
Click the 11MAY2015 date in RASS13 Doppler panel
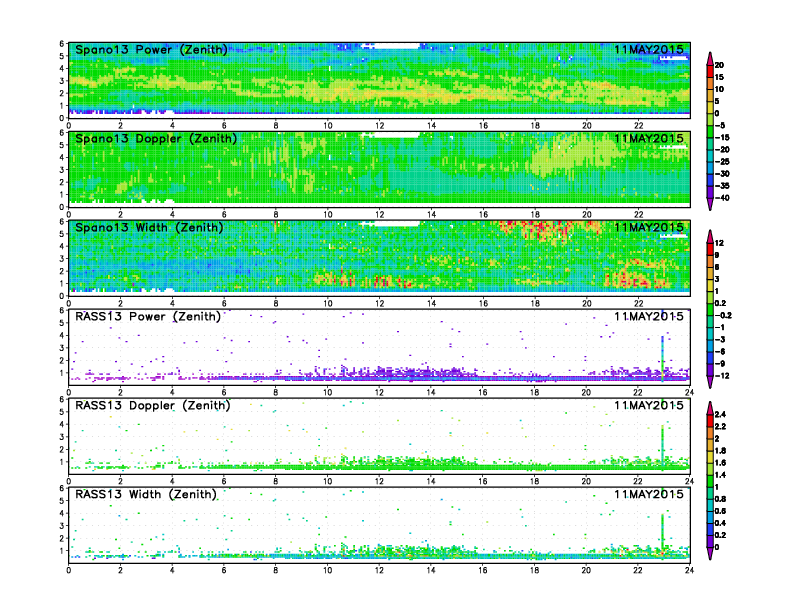(x=649, y=405)
